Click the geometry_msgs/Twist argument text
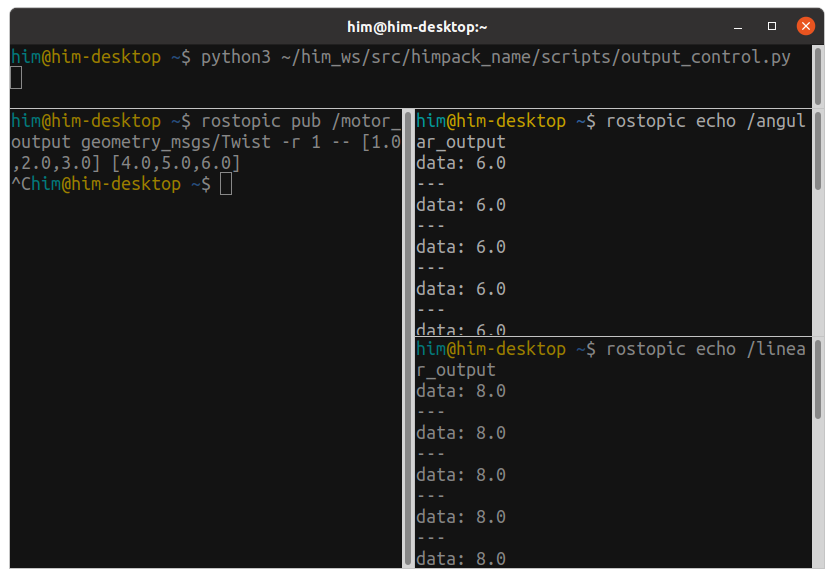Screen dimensions: 834x578 (176, 142)
